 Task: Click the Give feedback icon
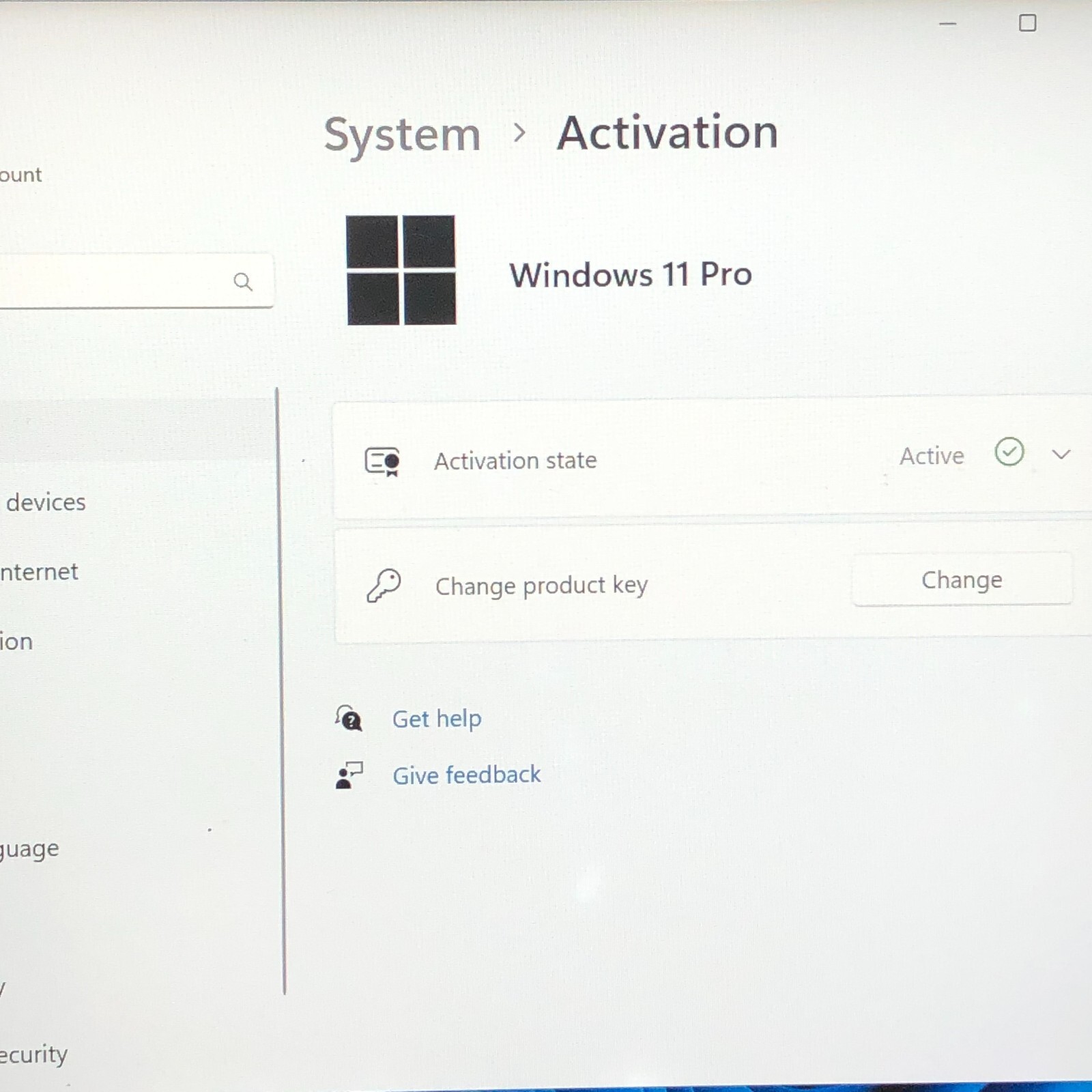coord(349,775)
